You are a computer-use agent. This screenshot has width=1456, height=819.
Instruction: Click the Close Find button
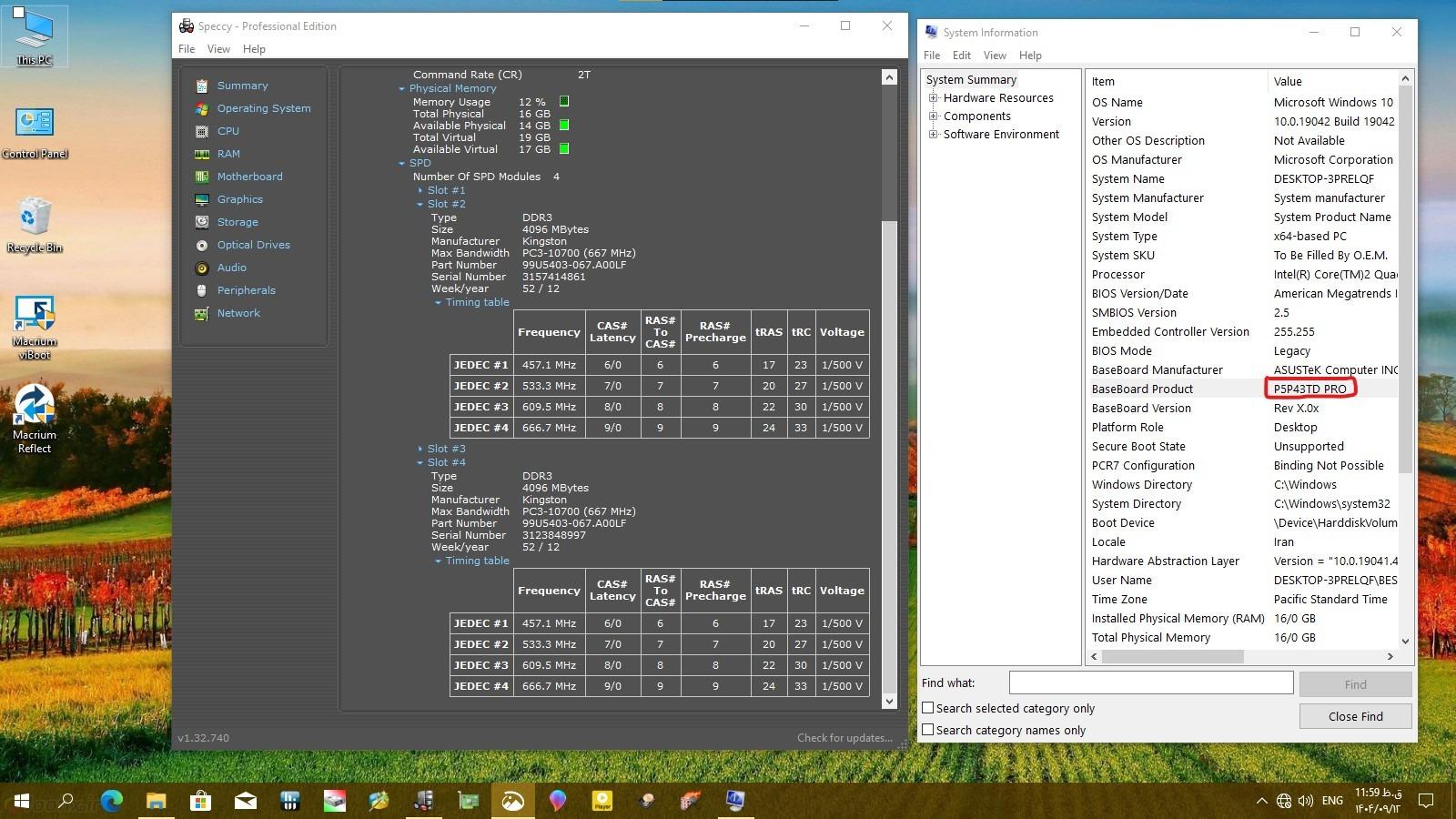pos(1355,716)
